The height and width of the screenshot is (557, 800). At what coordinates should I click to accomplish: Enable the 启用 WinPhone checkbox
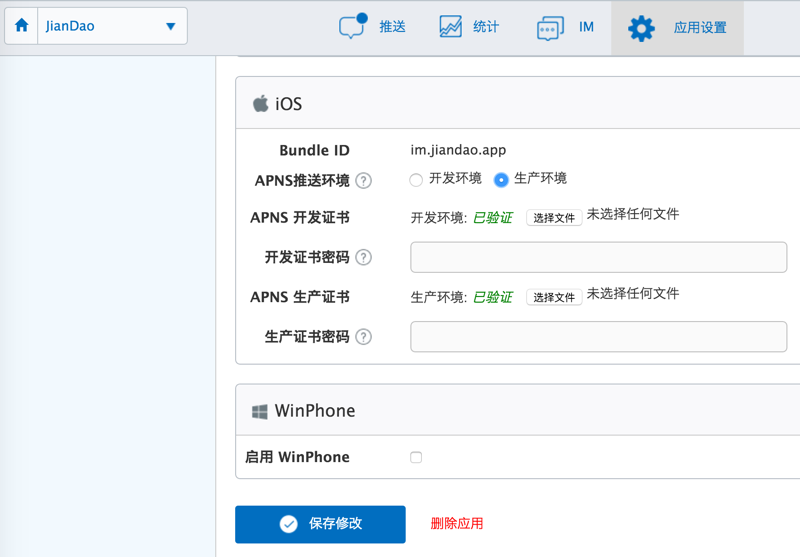pyautogui.click(x=416, y=457)
